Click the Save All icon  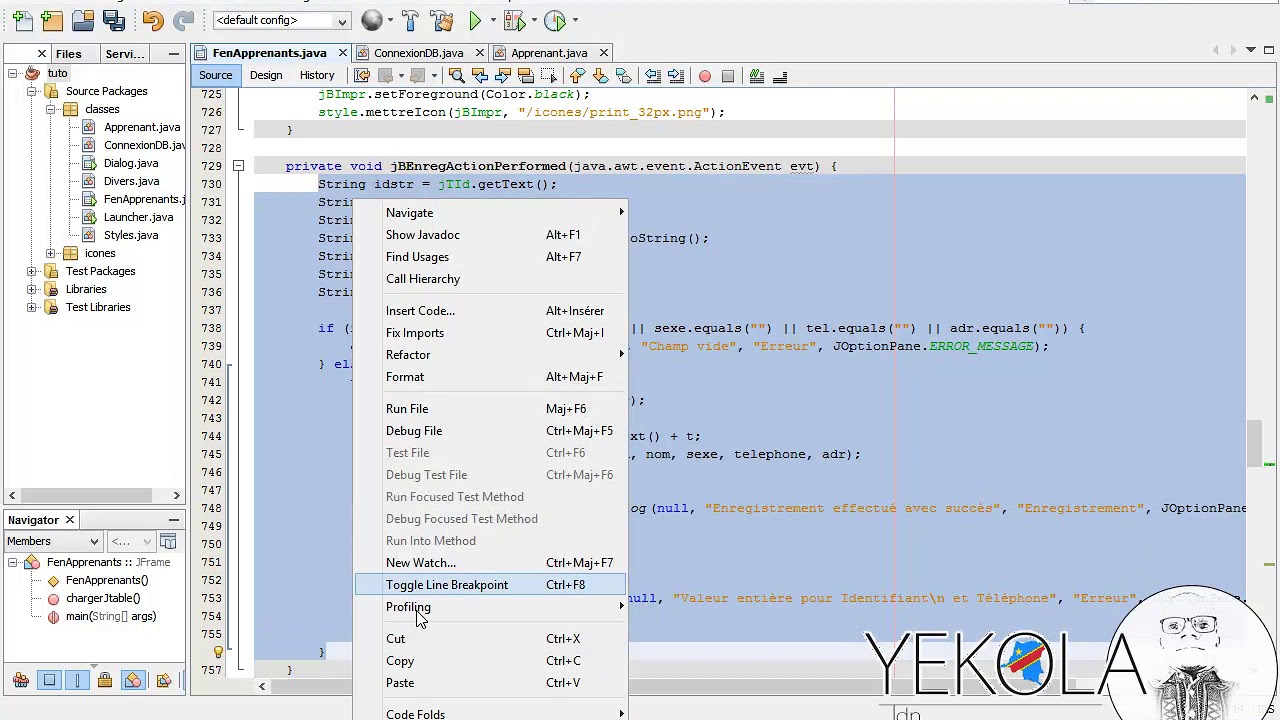tap(114, 20)
